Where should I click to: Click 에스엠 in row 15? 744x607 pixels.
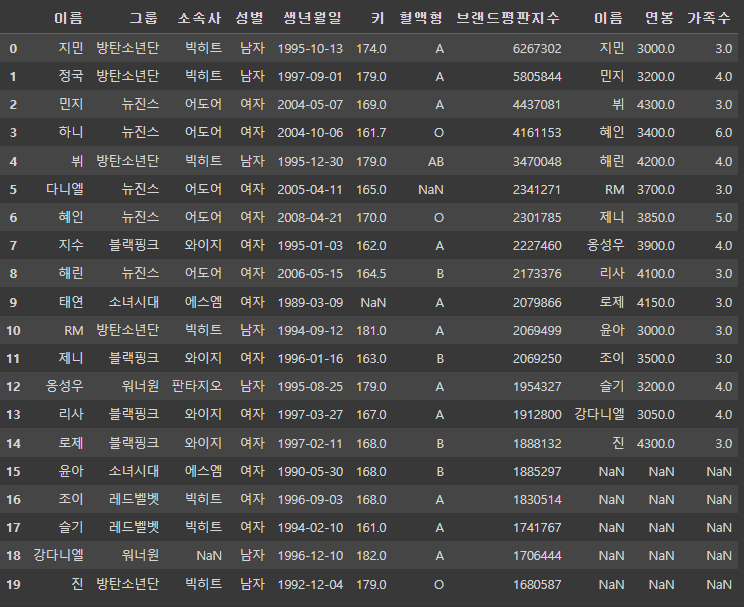[203, 471]
